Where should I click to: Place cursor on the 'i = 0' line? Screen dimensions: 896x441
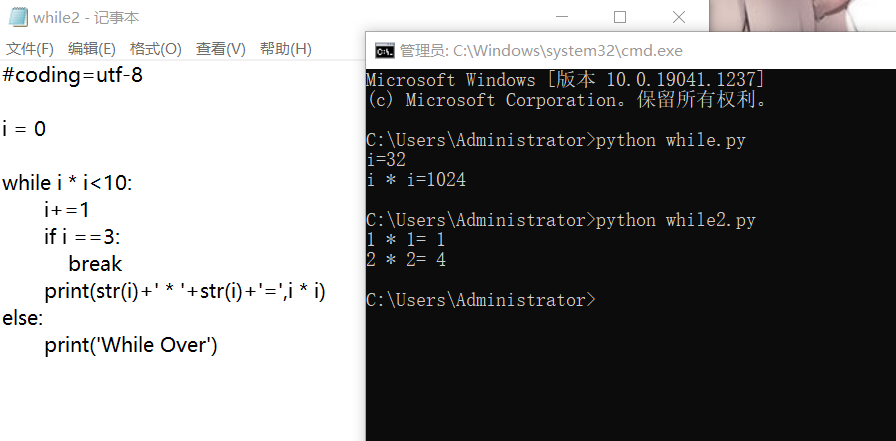[24, 129]
